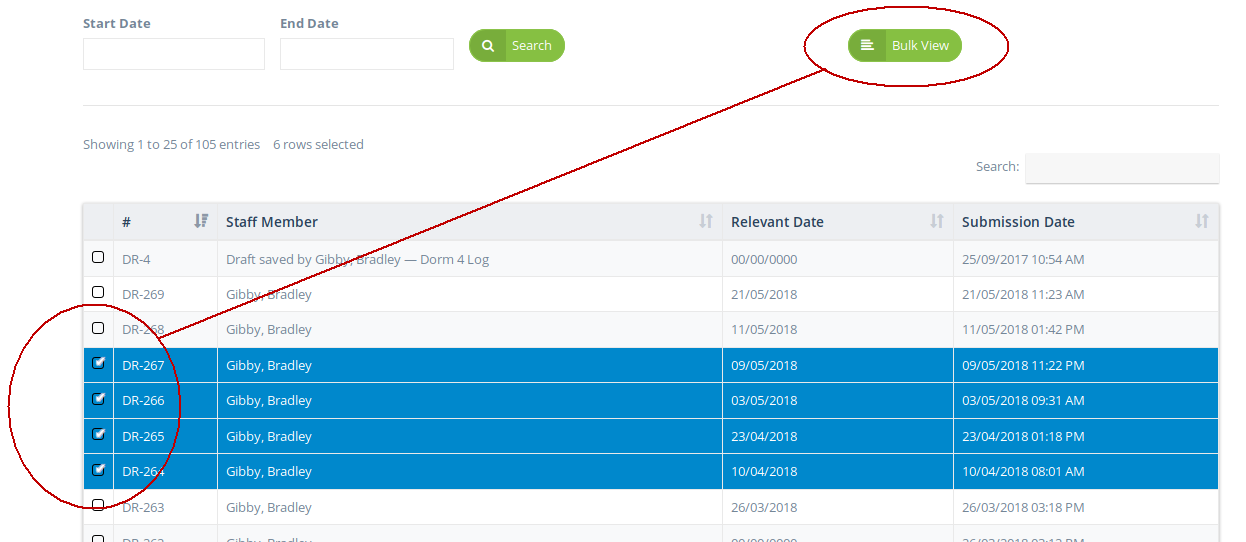The image size is (1246, 542).
Task: Click the Dorm 4 Log draft entry
Action: [x=357, y=260]
